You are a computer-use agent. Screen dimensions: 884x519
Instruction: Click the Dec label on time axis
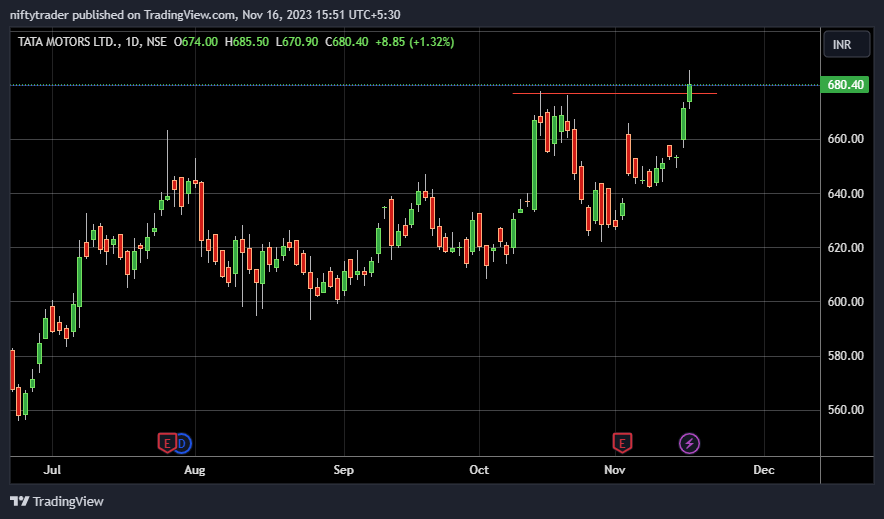764,469
